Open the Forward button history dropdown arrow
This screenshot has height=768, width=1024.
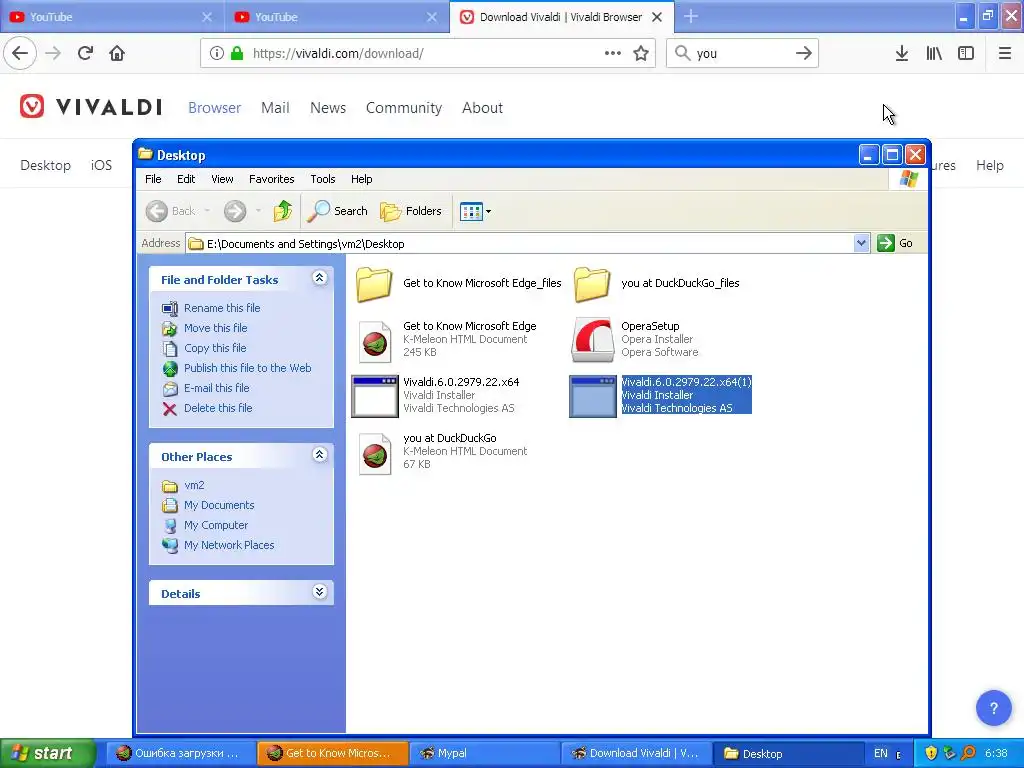click(259, 211)
